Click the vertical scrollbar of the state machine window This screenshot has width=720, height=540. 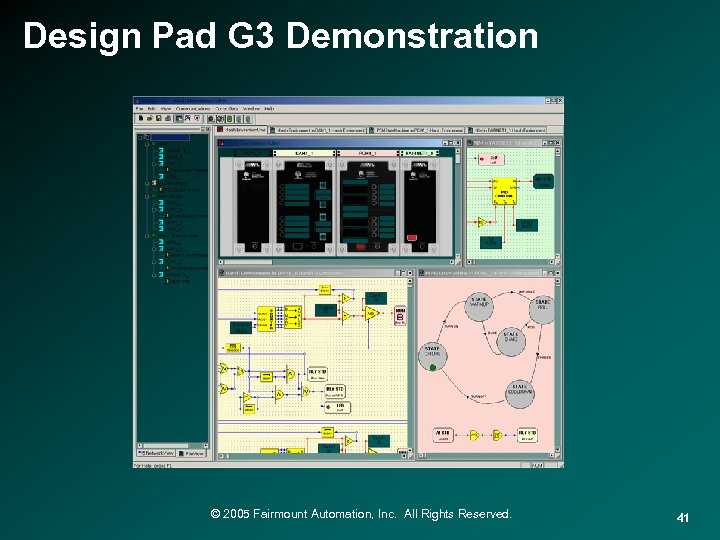click(557, 366)
